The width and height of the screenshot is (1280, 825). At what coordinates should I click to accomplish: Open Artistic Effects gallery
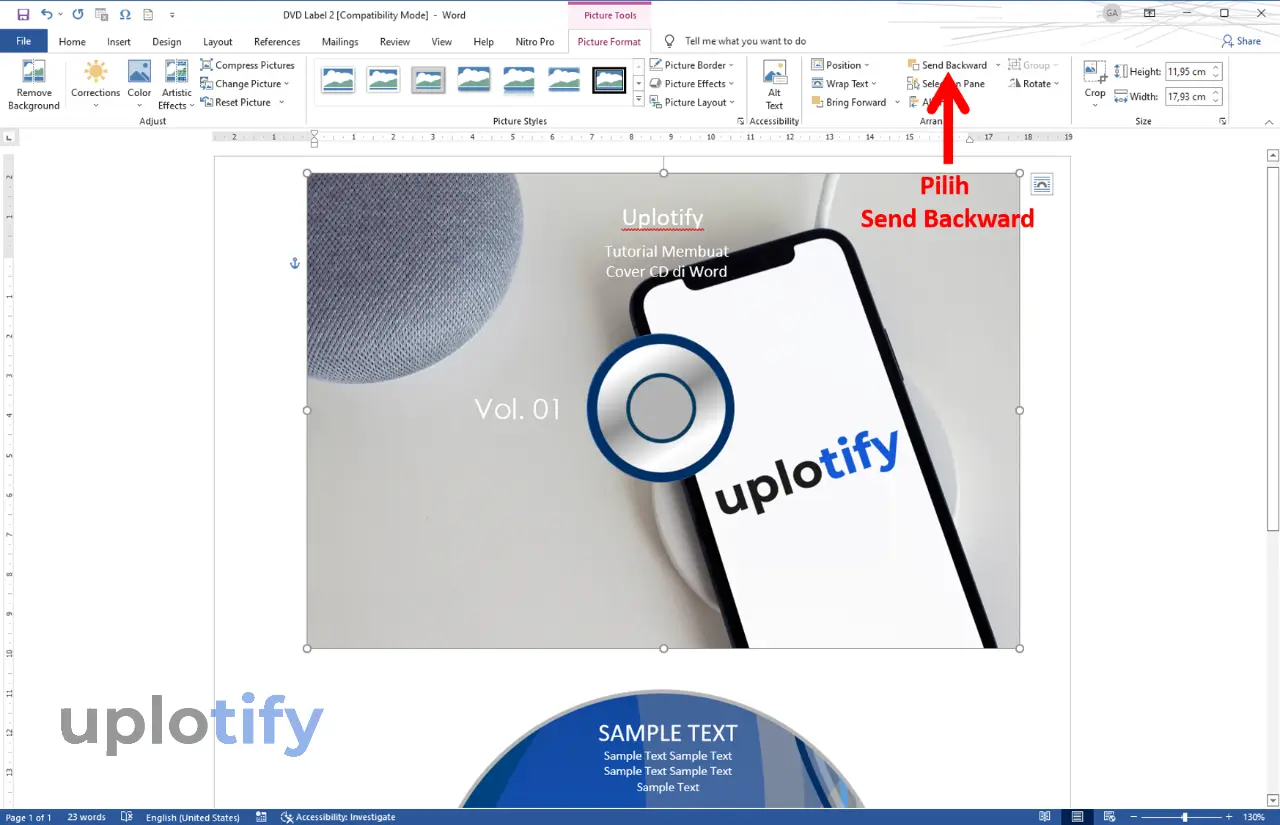176,85
